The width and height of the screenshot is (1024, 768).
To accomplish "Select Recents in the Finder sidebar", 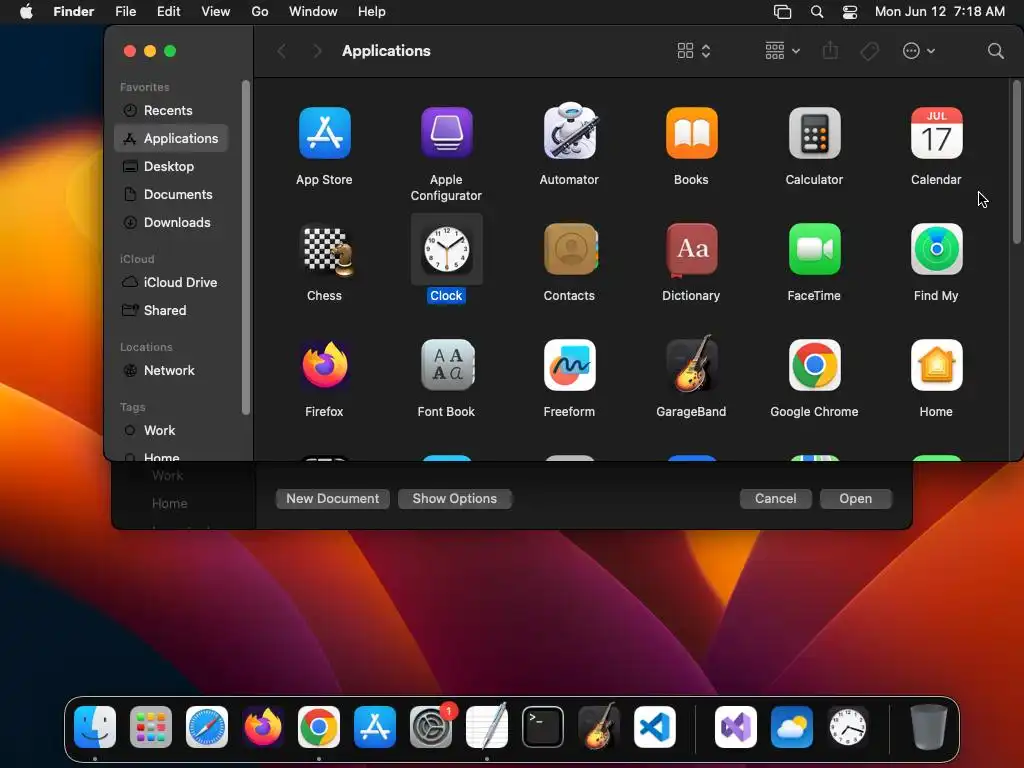I will (x=171, y=110).
